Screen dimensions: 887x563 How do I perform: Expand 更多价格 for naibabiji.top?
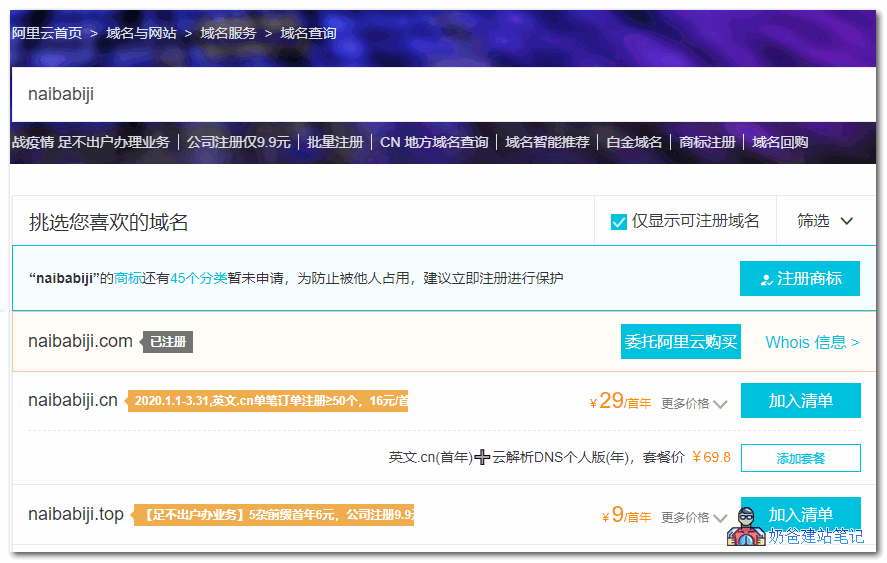[694, 518]
